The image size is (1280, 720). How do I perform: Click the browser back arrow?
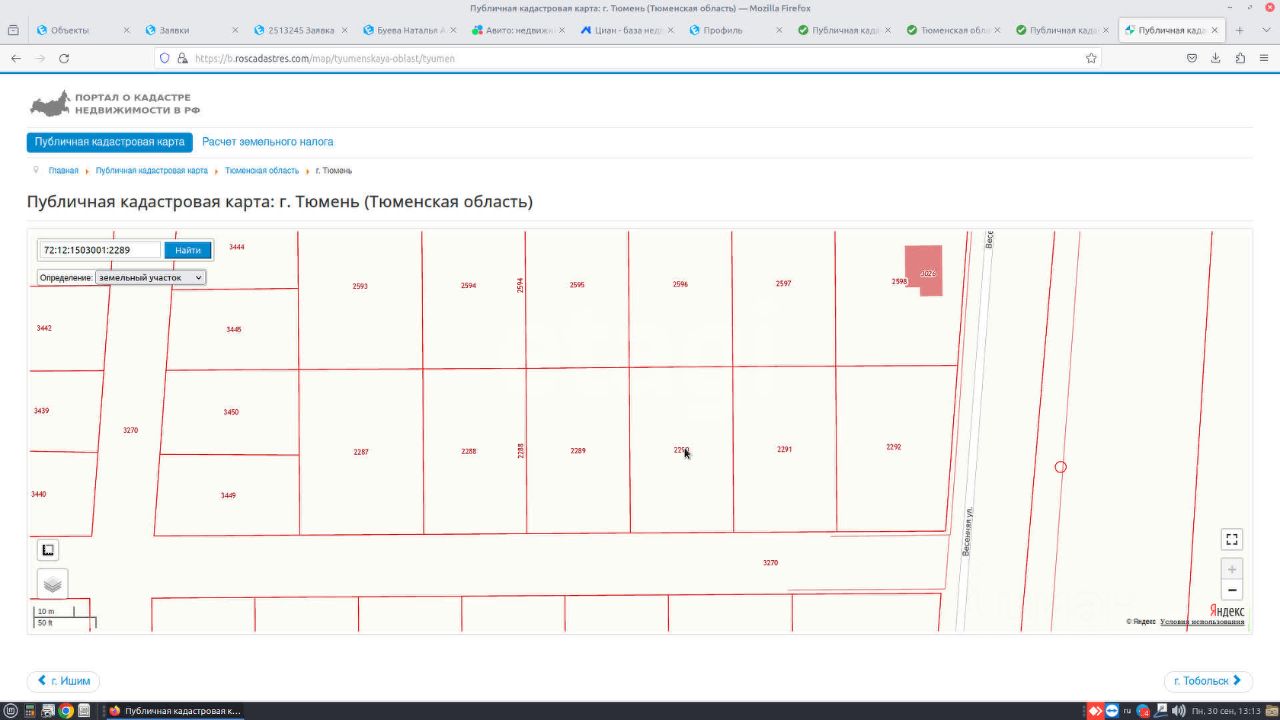16,58
